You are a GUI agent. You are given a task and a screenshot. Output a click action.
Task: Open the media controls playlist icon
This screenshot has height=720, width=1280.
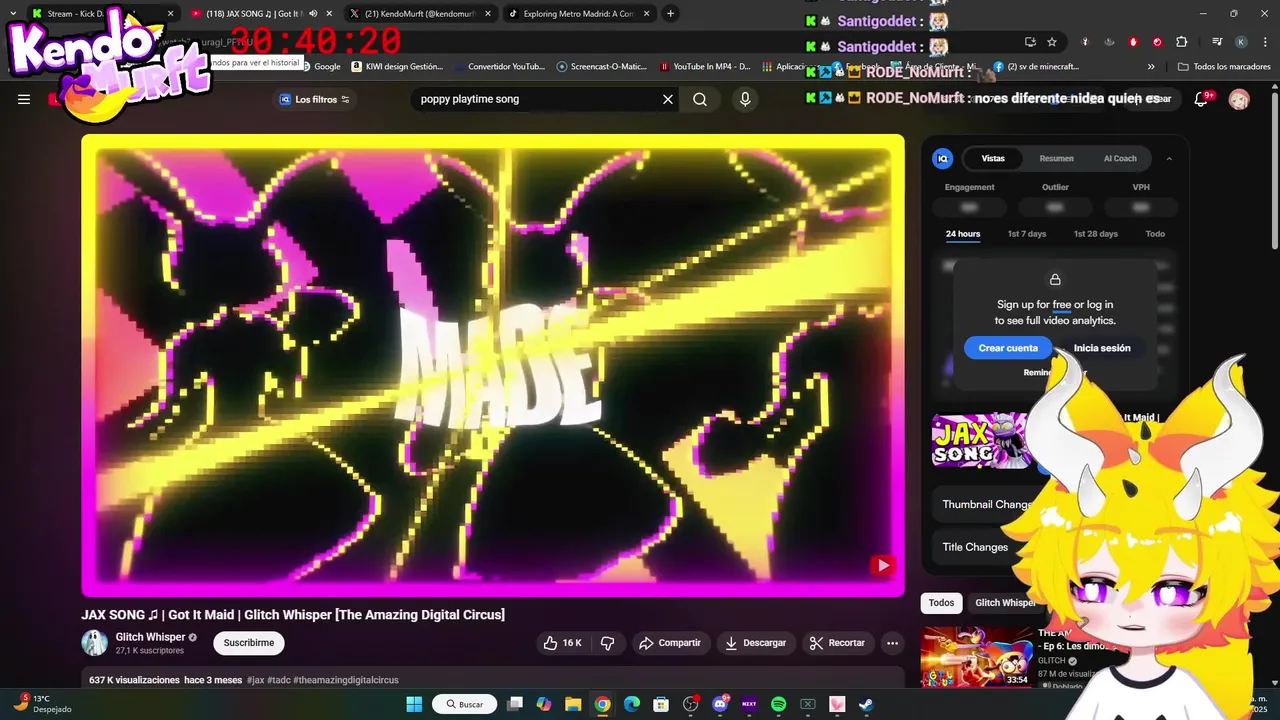pyautogui.click(x=1217, y=42)
